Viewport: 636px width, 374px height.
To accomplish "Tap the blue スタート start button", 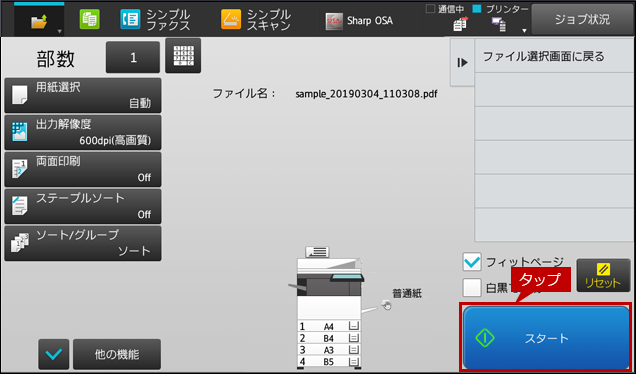I will 546,337.
